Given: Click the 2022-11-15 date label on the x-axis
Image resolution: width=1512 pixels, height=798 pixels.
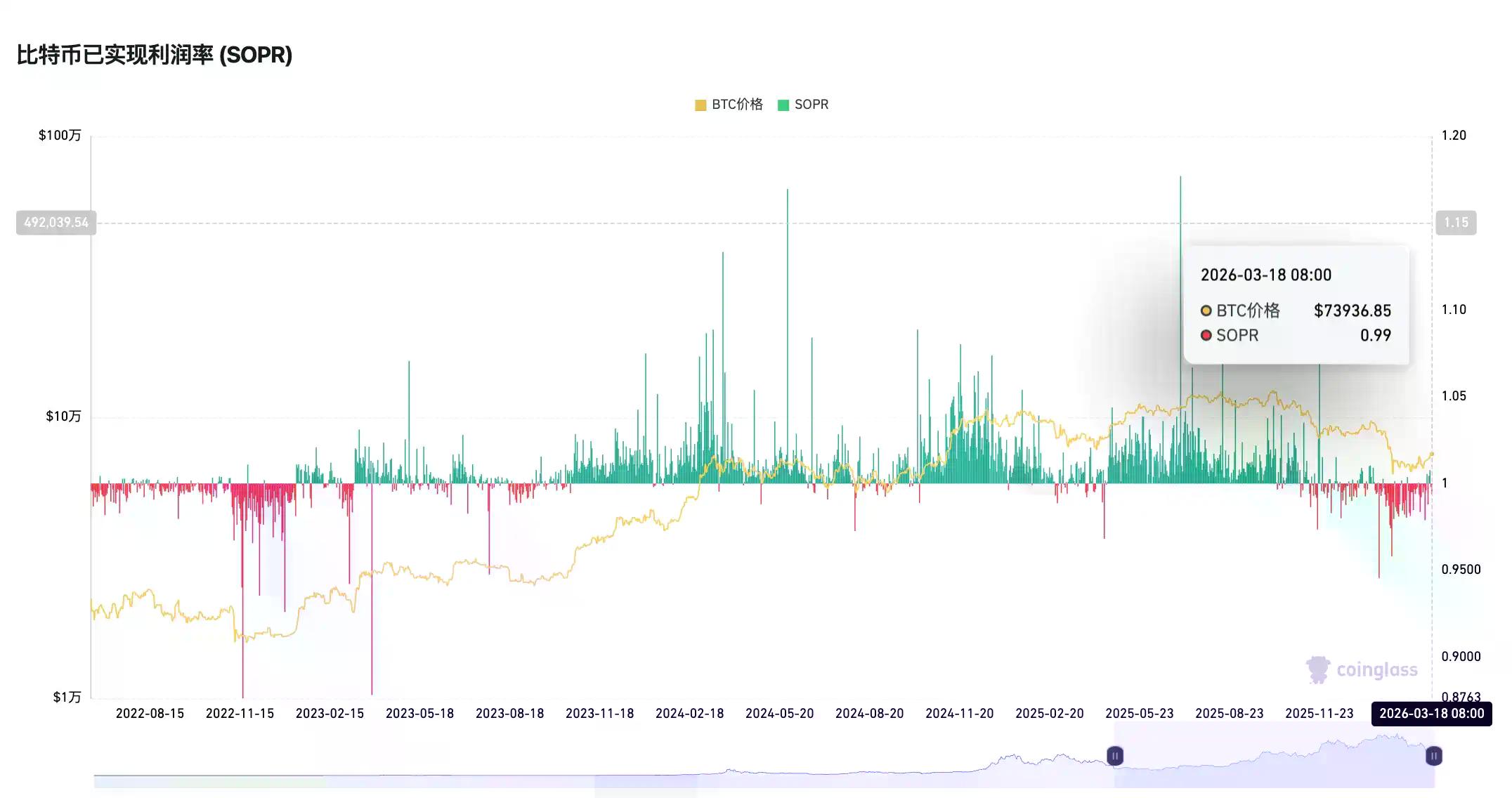Looking at the screenshot, I should click(x=240, y=714).
